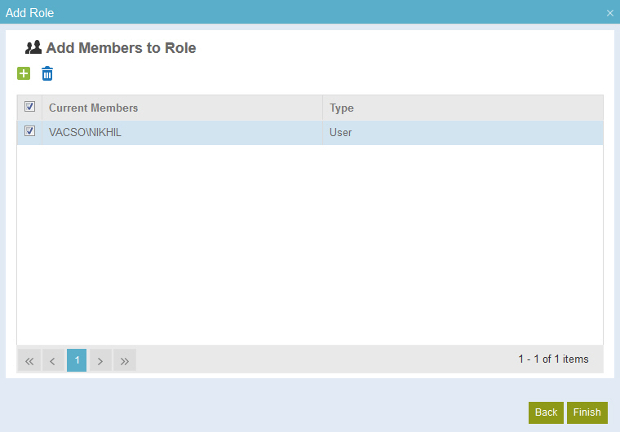Image resolution: width=620 pixels, height=432 pixels.
Task: Go to the previous page arrow
Action: point(53,360)
